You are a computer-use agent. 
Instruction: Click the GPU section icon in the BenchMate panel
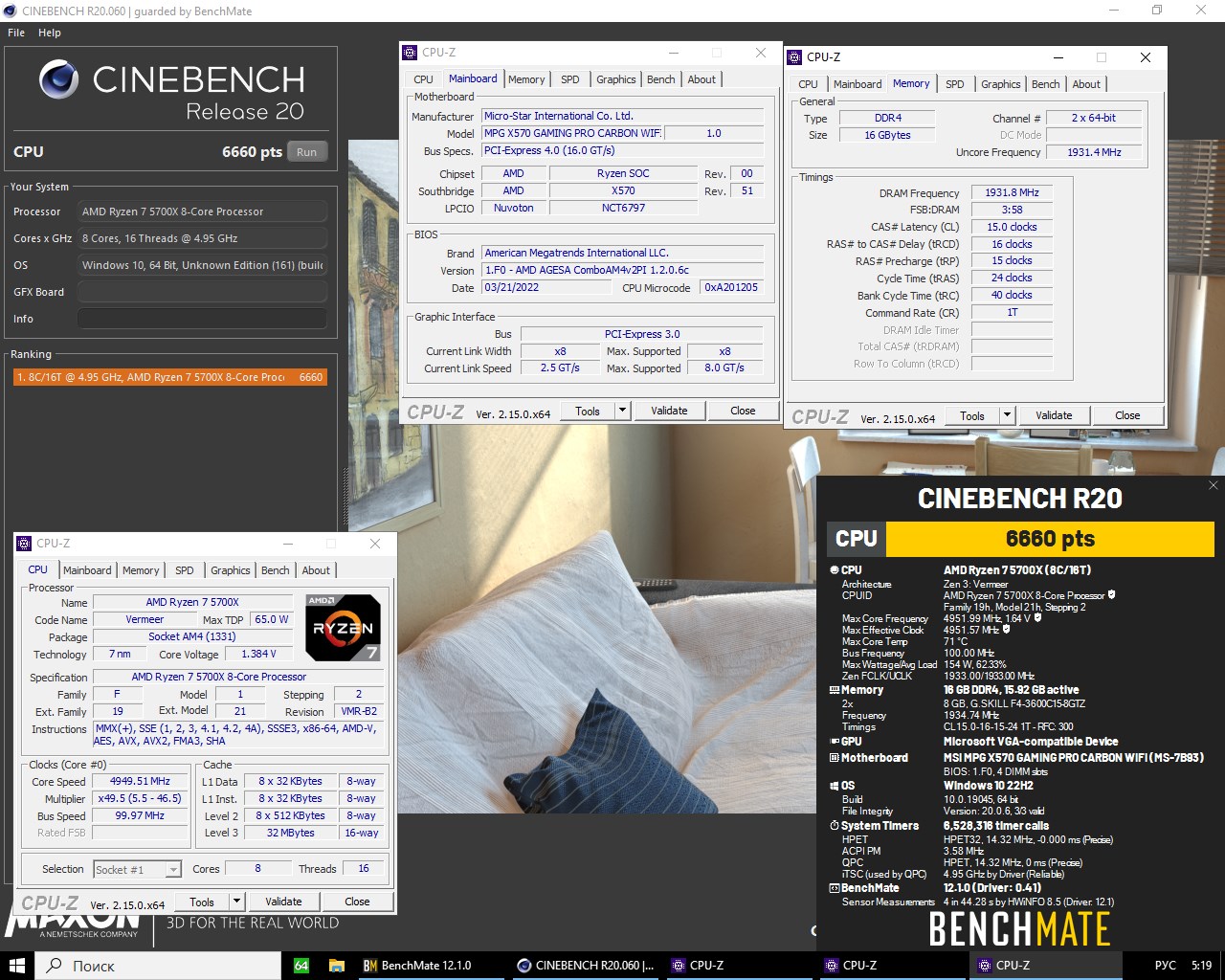[x=834, y=742]
